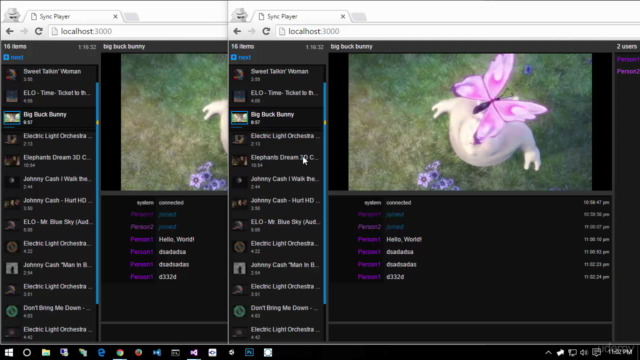The image size is (640, 360).
Task: Open Visual Studio Code from taskbar
Action: (157, 352)
